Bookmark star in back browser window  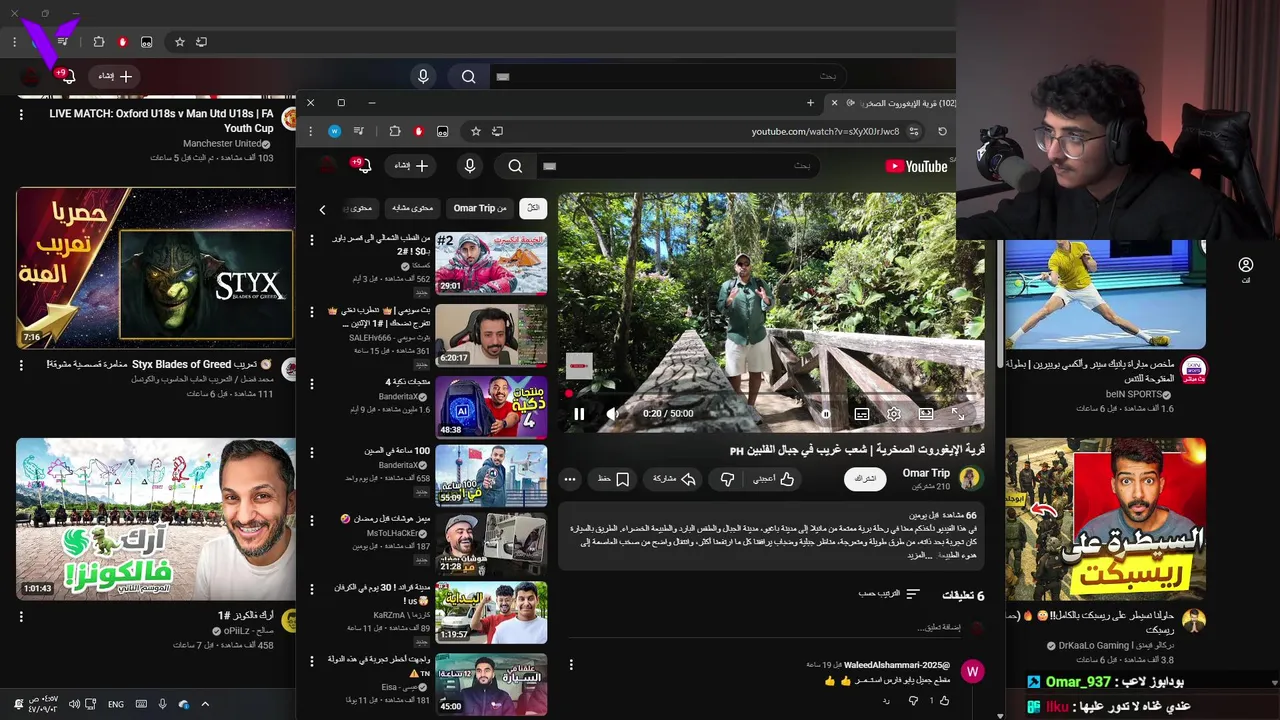click(x=180, y=42)
